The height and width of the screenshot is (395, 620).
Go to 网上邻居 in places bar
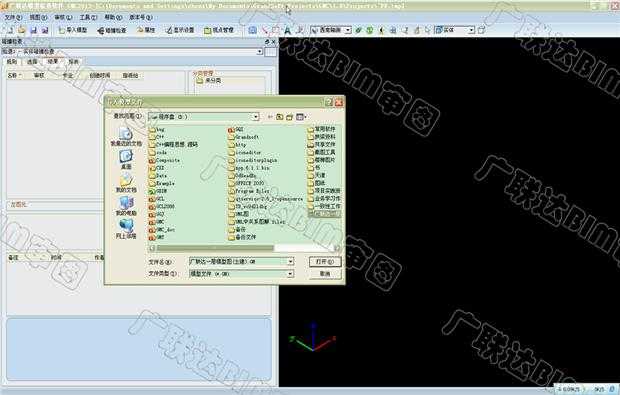tap(126, 230)
